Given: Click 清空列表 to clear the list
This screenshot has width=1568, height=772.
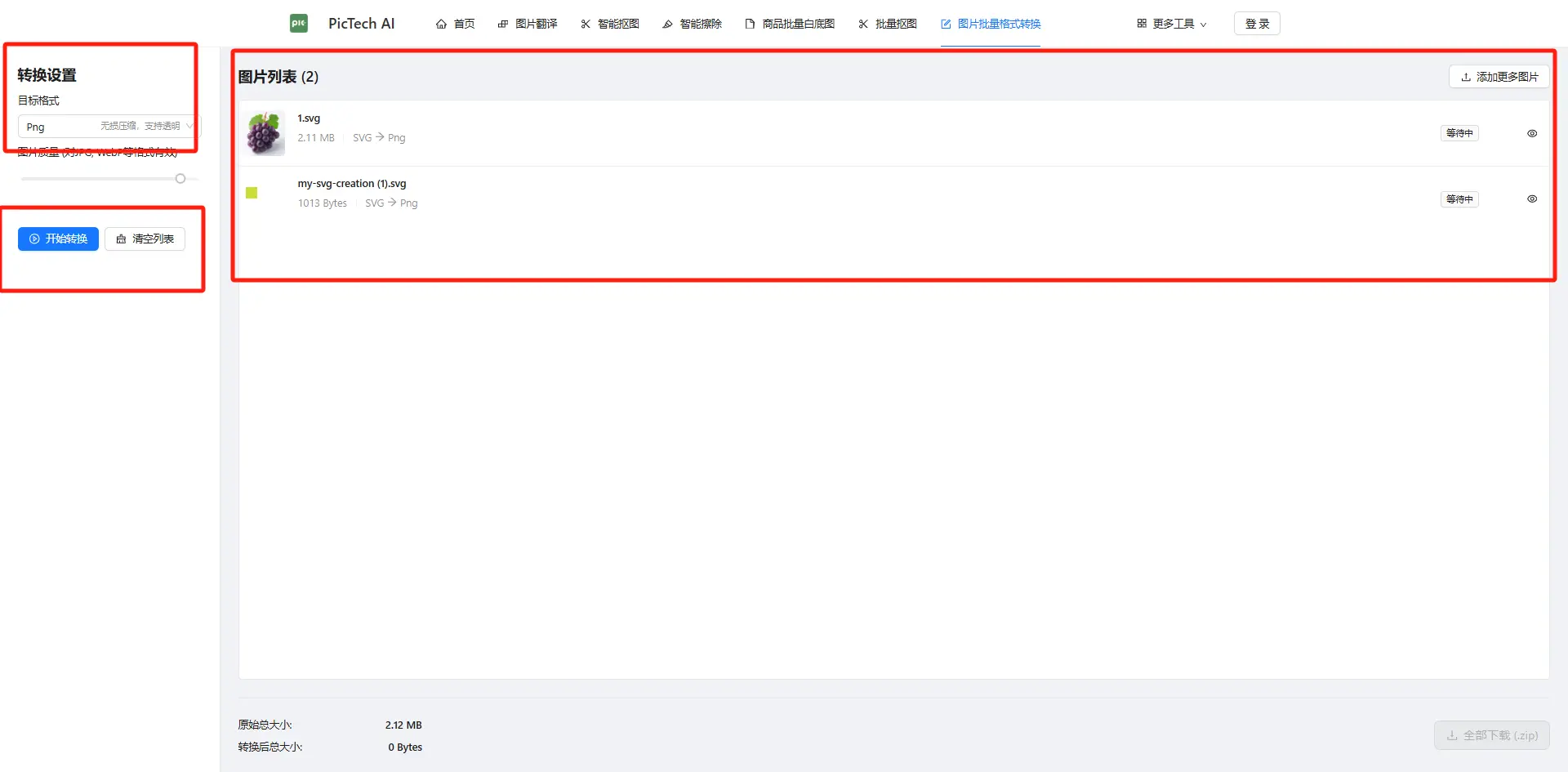Looking at the screenshot, I should [x=145, y=239].
